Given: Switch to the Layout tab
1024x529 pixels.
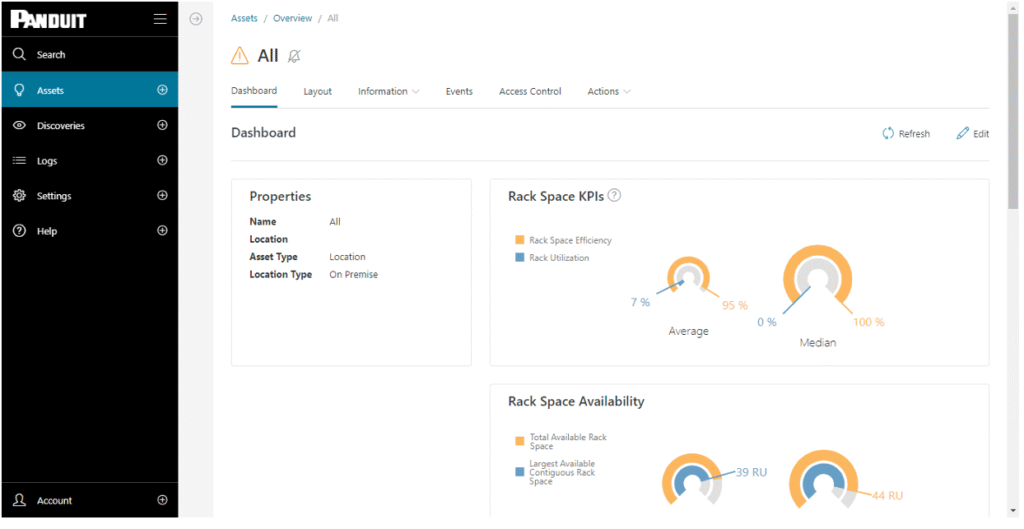Looking at the screenshot, I should click(x=317, y=92).
